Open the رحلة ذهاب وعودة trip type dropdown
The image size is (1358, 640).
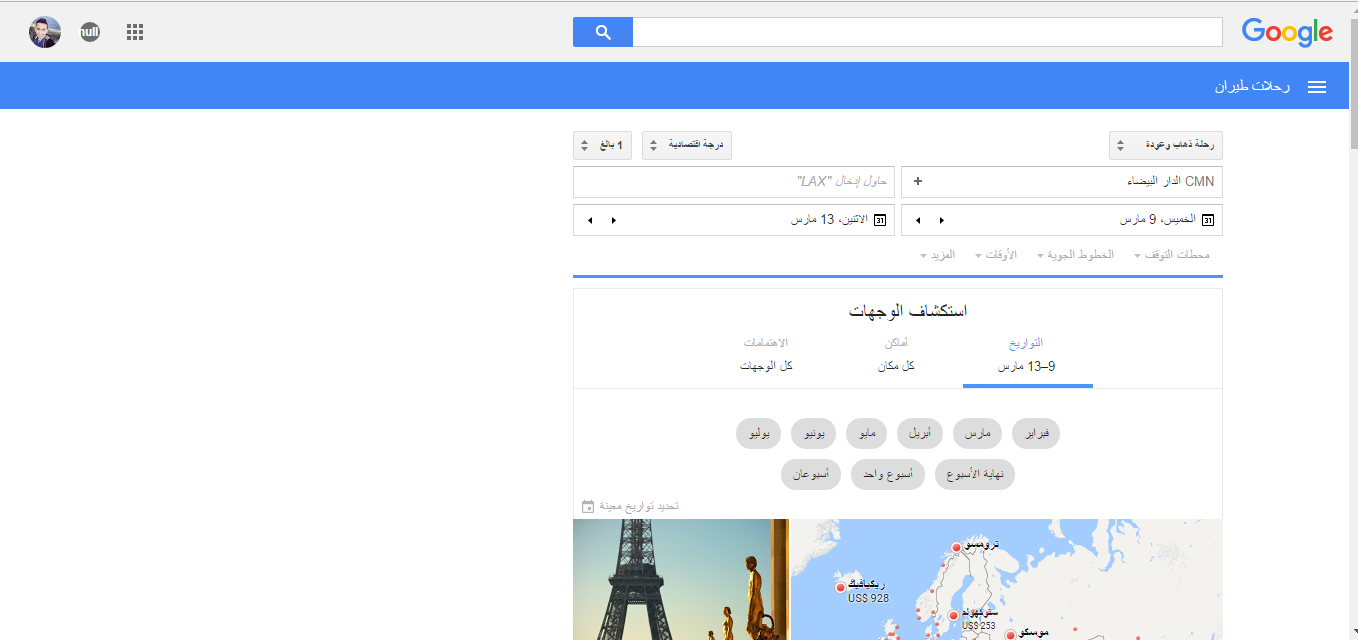pos(1165,146)
